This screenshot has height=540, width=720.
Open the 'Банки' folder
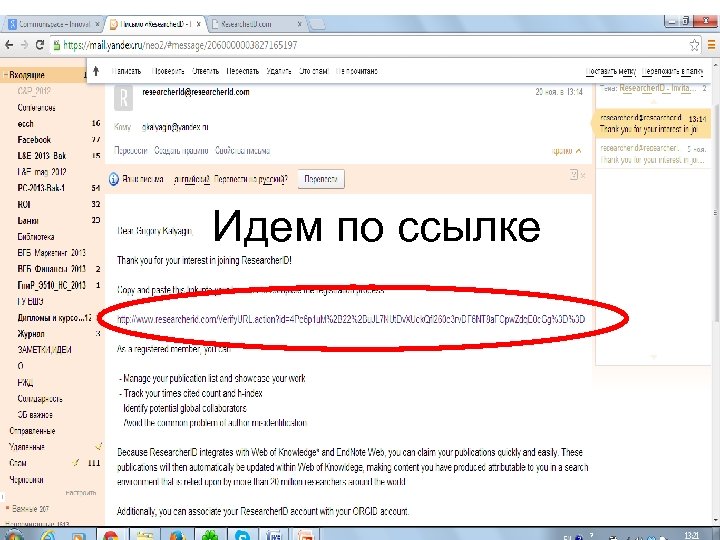pos(28,220)
